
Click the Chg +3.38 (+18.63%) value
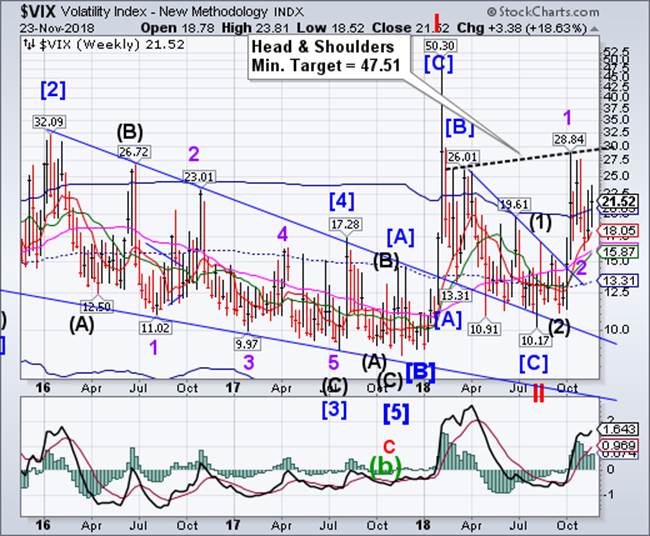[522, 28]
